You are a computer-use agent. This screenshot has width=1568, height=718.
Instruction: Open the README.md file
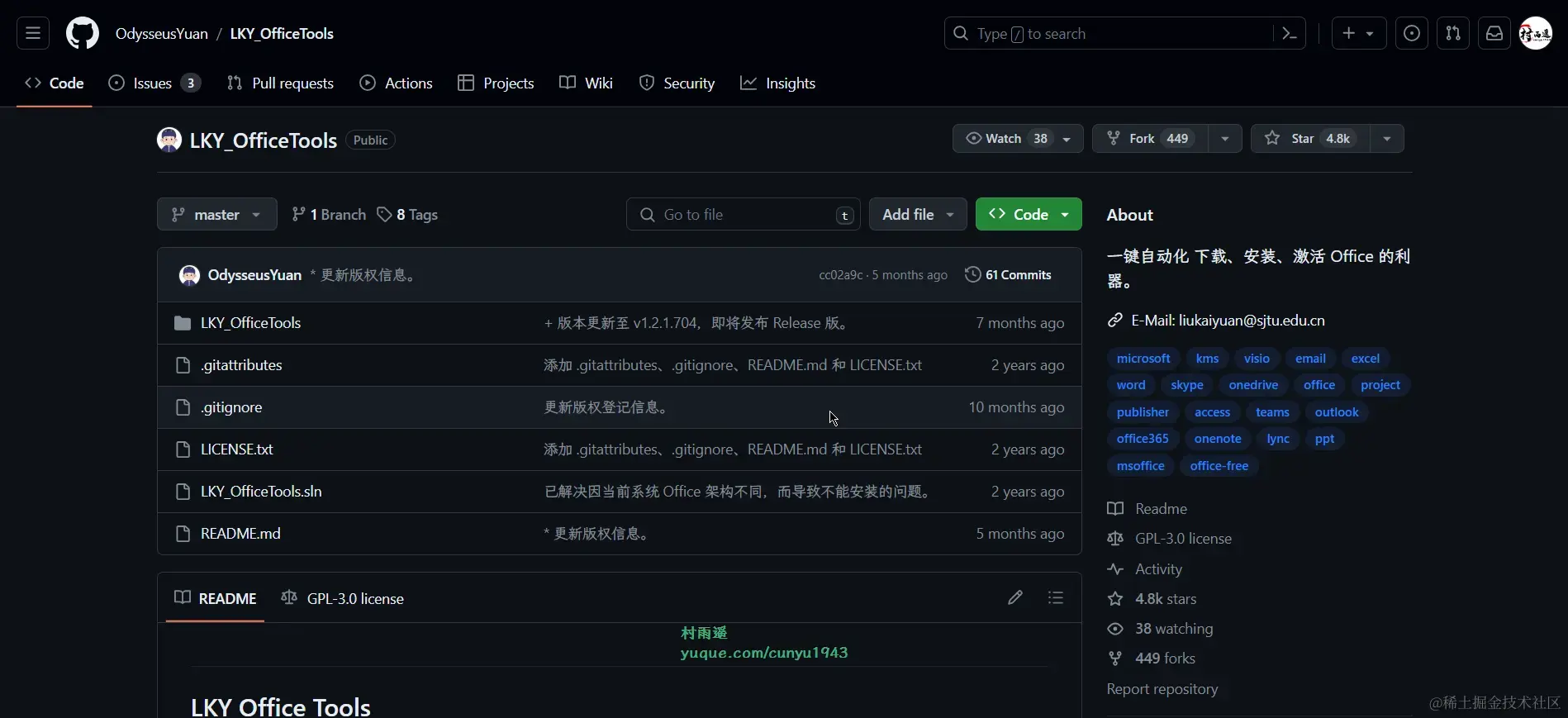click(240, 534)
